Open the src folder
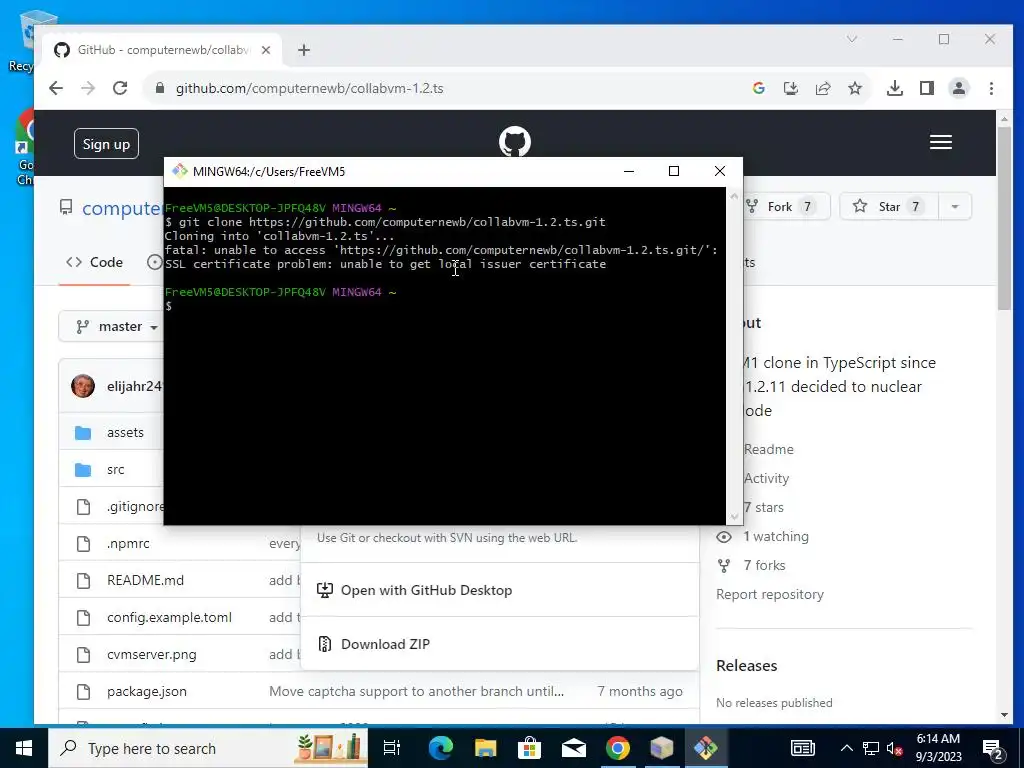Screen dimensions: 1024x768 [116, 470]
